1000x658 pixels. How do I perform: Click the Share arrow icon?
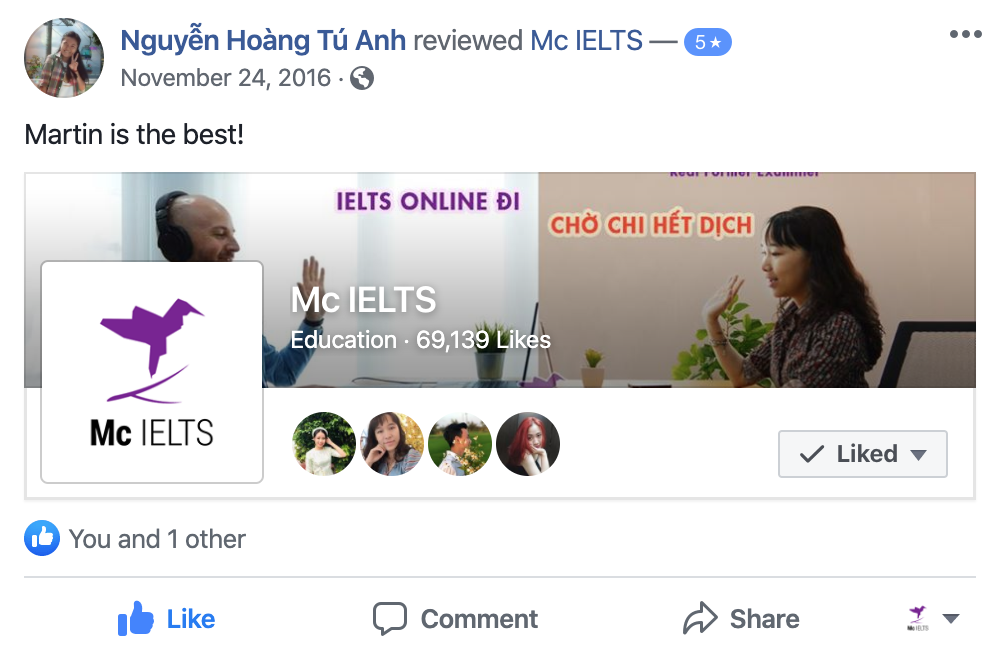(x=700, y=618)
